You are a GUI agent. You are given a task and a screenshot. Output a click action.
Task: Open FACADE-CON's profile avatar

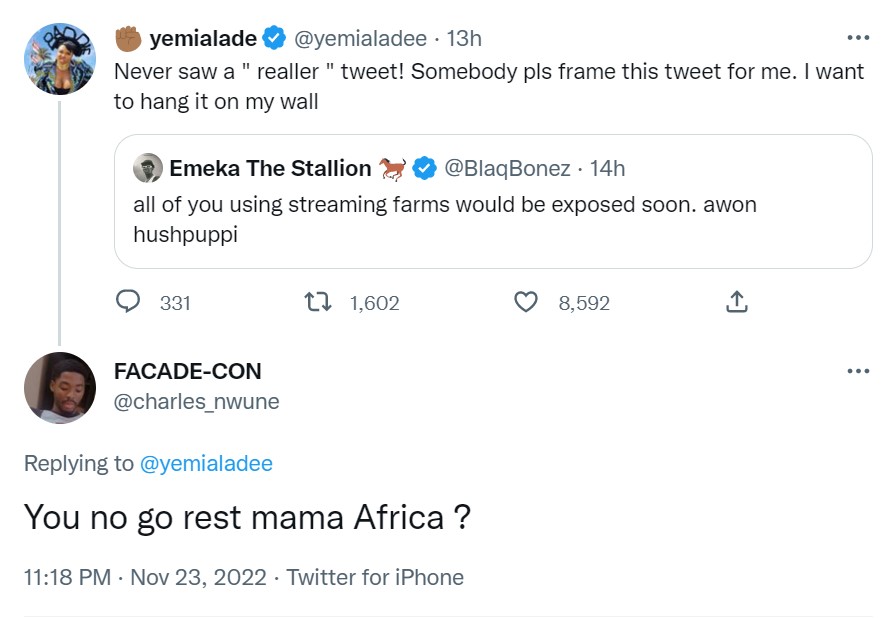(60, 388)
